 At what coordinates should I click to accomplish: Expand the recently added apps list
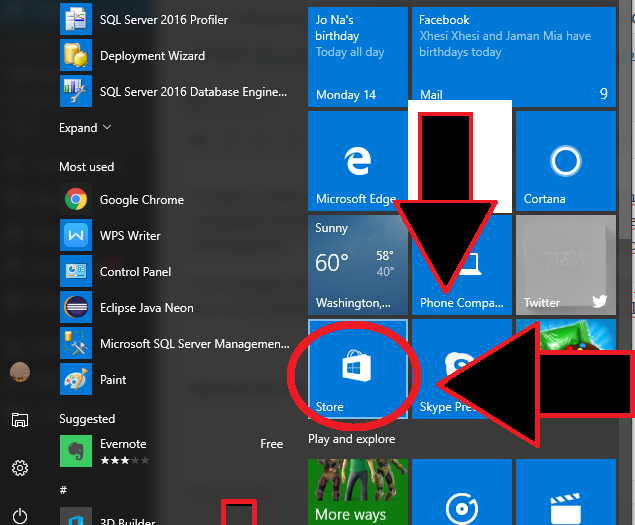coord(85,128)
